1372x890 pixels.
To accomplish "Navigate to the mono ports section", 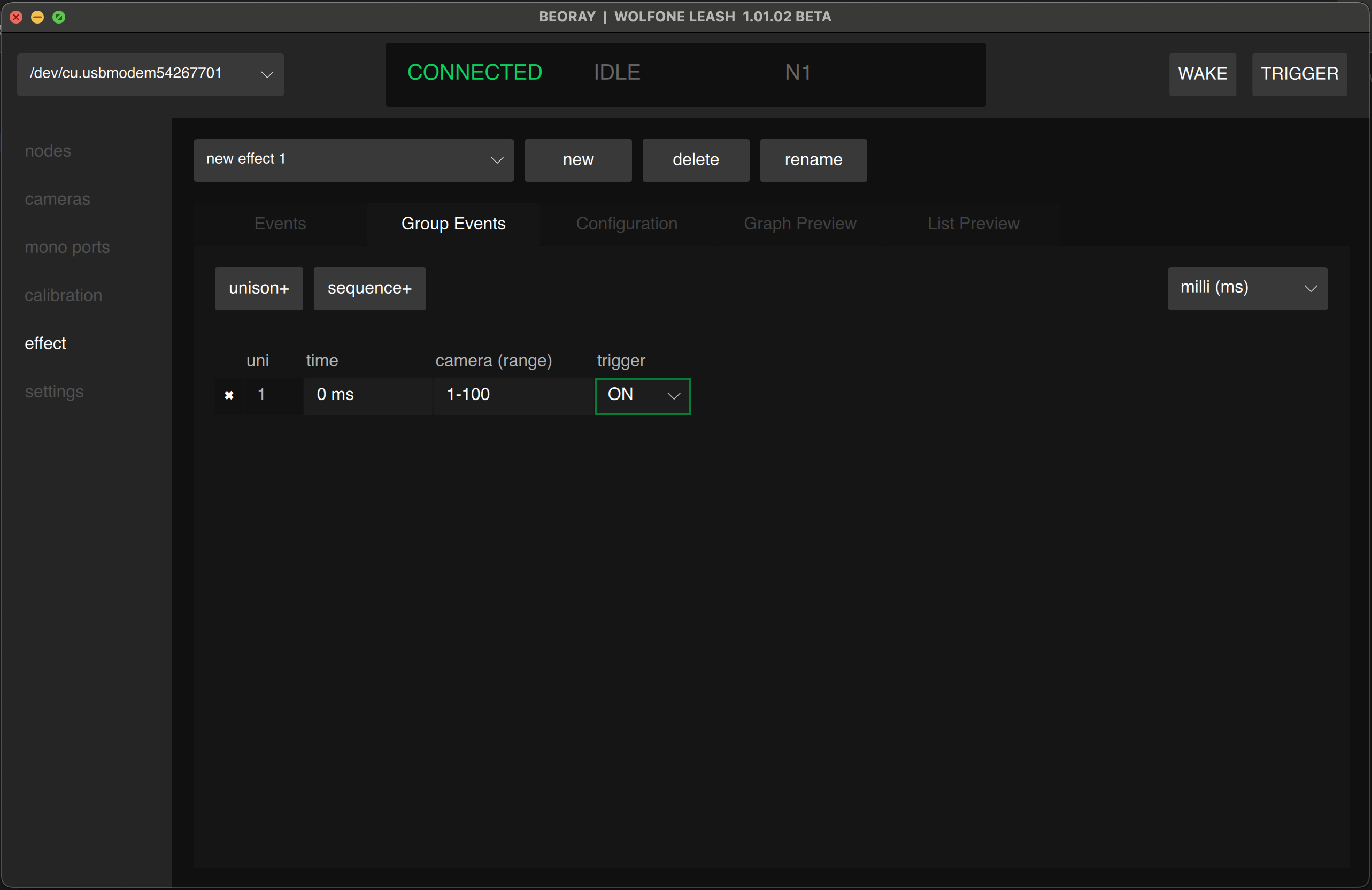I will click(67, 247).
